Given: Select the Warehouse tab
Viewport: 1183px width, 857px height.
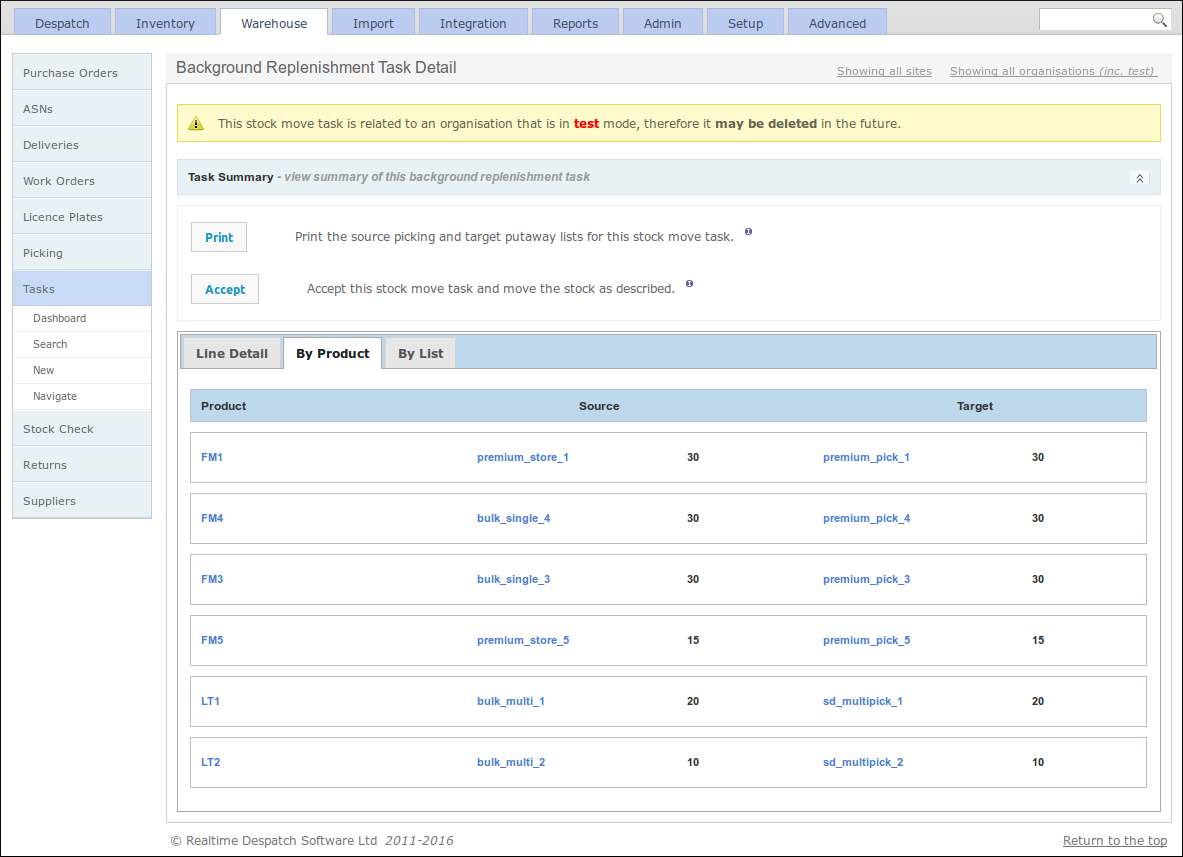Looking at the screenshot, I should pyautogui.click(x=274, y=23).
